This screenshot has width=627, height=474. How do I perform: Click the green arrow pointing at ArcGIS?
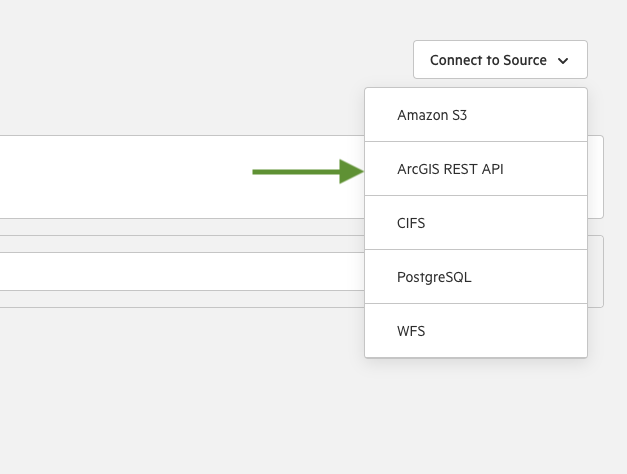(x=308, y=172)
